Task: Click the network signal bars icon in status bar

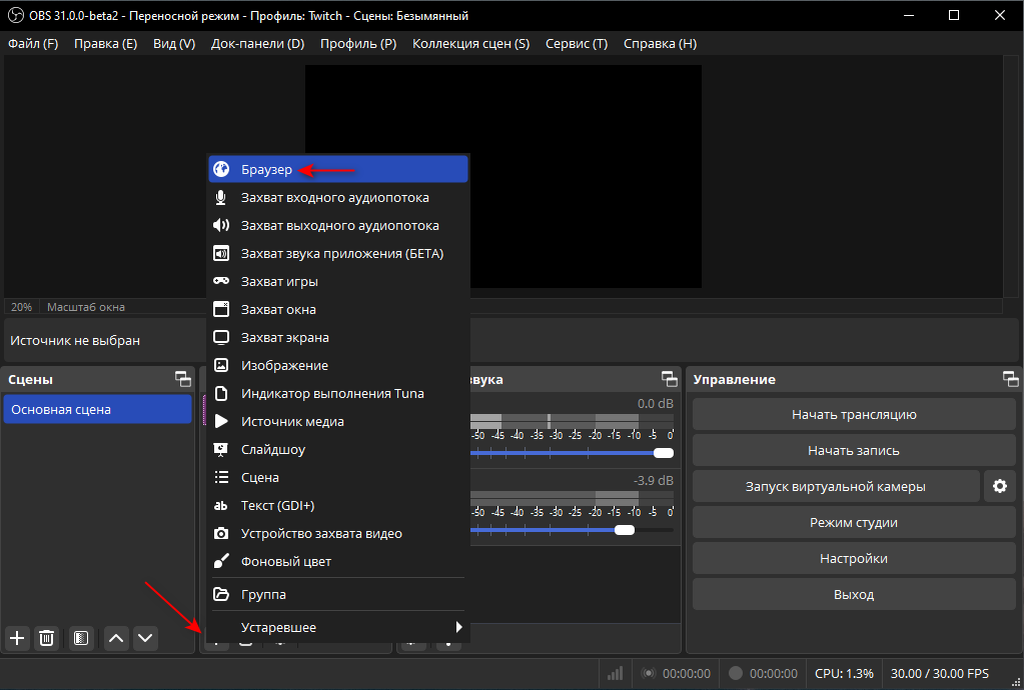Action: click(x=615, y=673)
